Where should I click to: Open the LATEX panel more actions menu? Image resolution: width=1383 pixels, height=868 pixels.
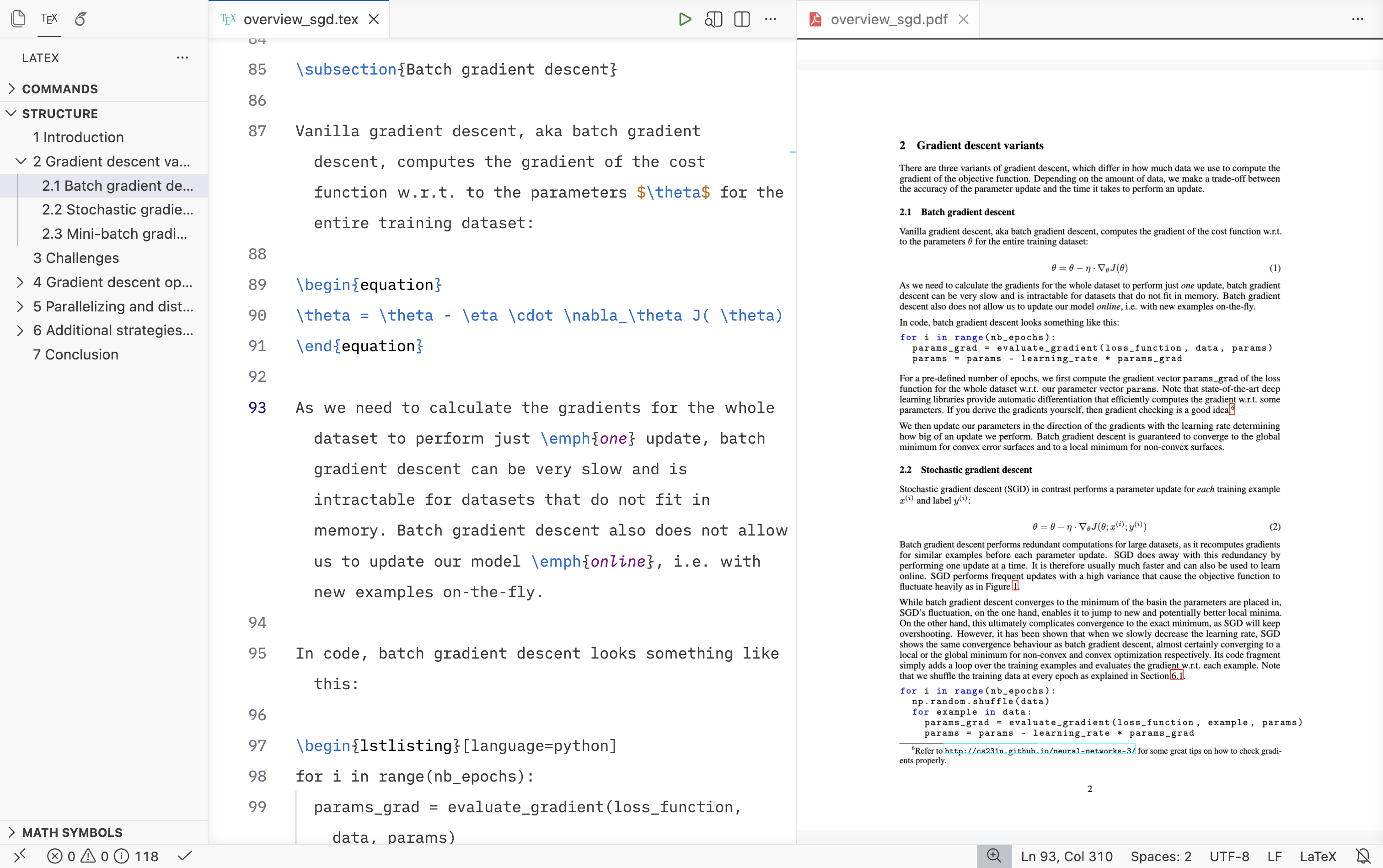tap(182, 58)
